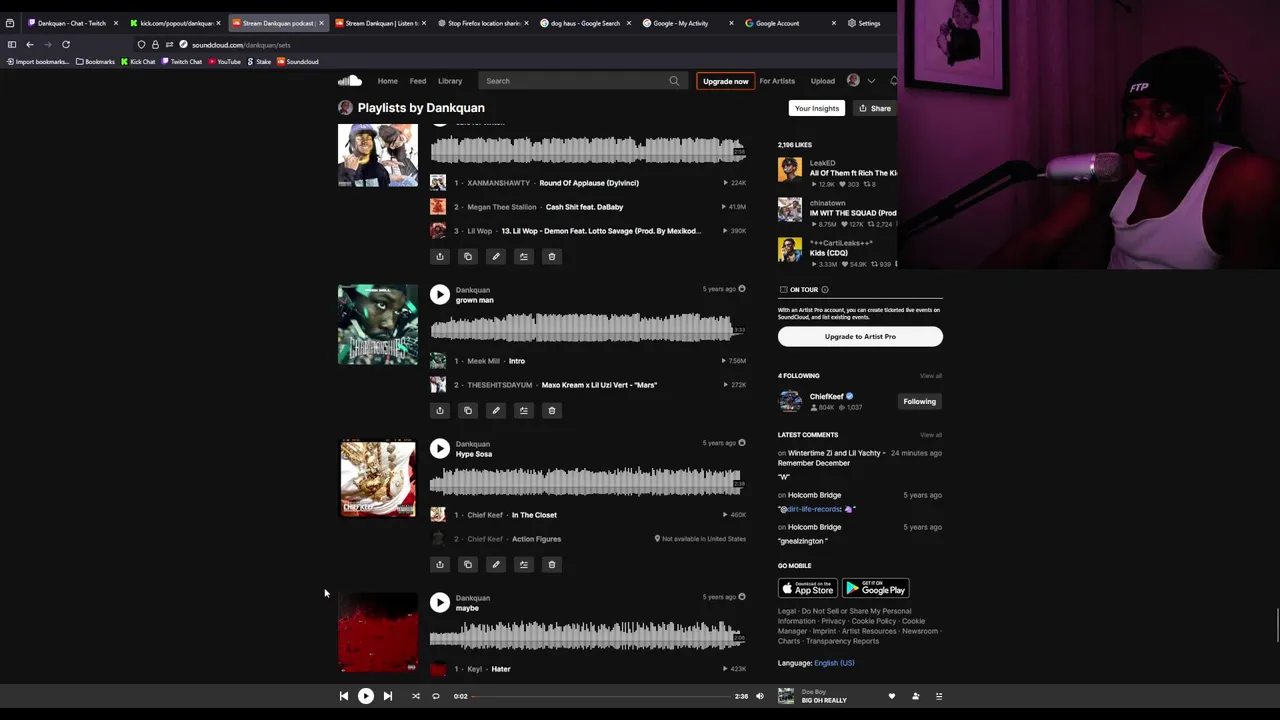Screen dimensions: 1280x720
Task: Share the 'Hype Sosa' playlist icon
Action: (x=440, y=564)
